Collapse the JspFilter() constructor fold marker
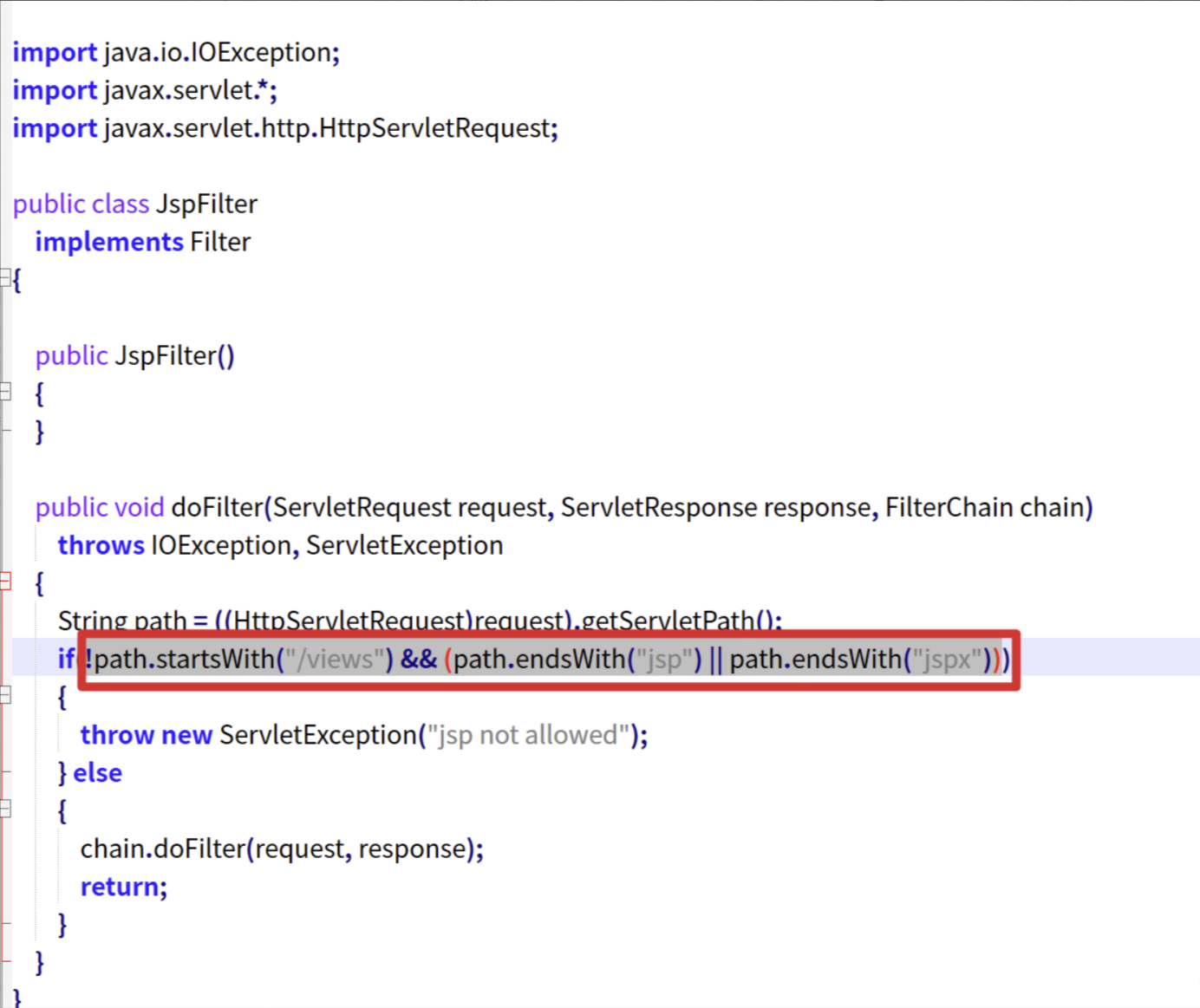 click(x=5, y=392)
